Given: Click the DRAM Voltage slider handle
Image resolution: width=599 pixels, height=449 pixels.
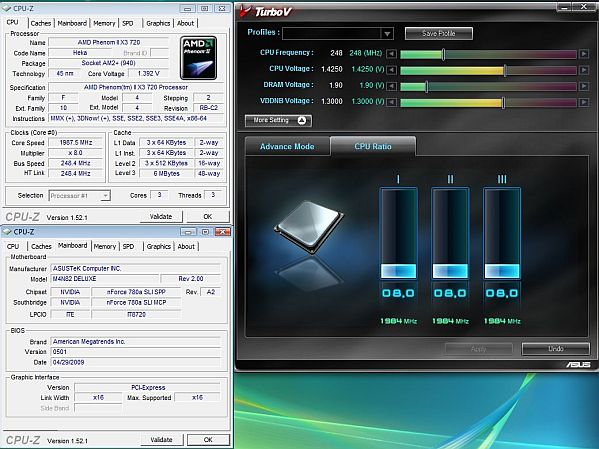Looking at the screenshot, I should (427, 86).
